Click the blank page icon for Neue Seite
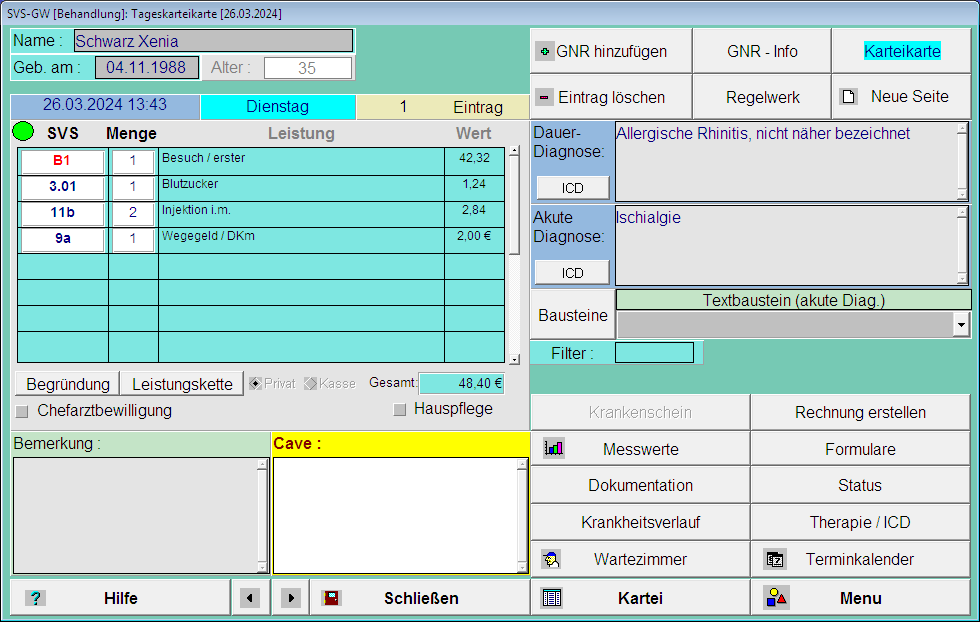This screenshot has height=622, width=980. click(x=848, y=97)
